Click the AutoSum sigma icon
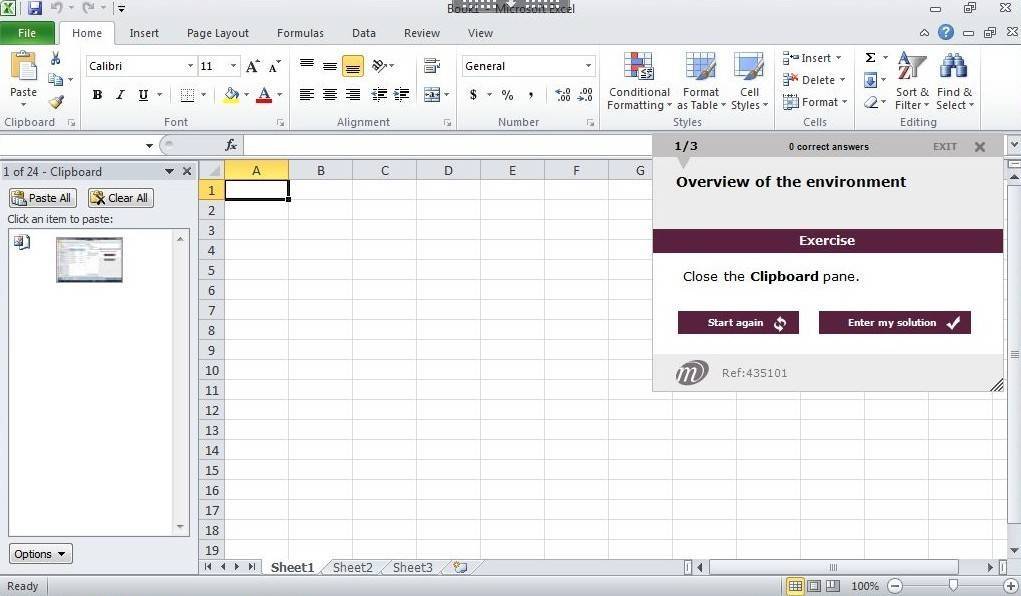Viewport: 1021px width, 596px height. 870,58
